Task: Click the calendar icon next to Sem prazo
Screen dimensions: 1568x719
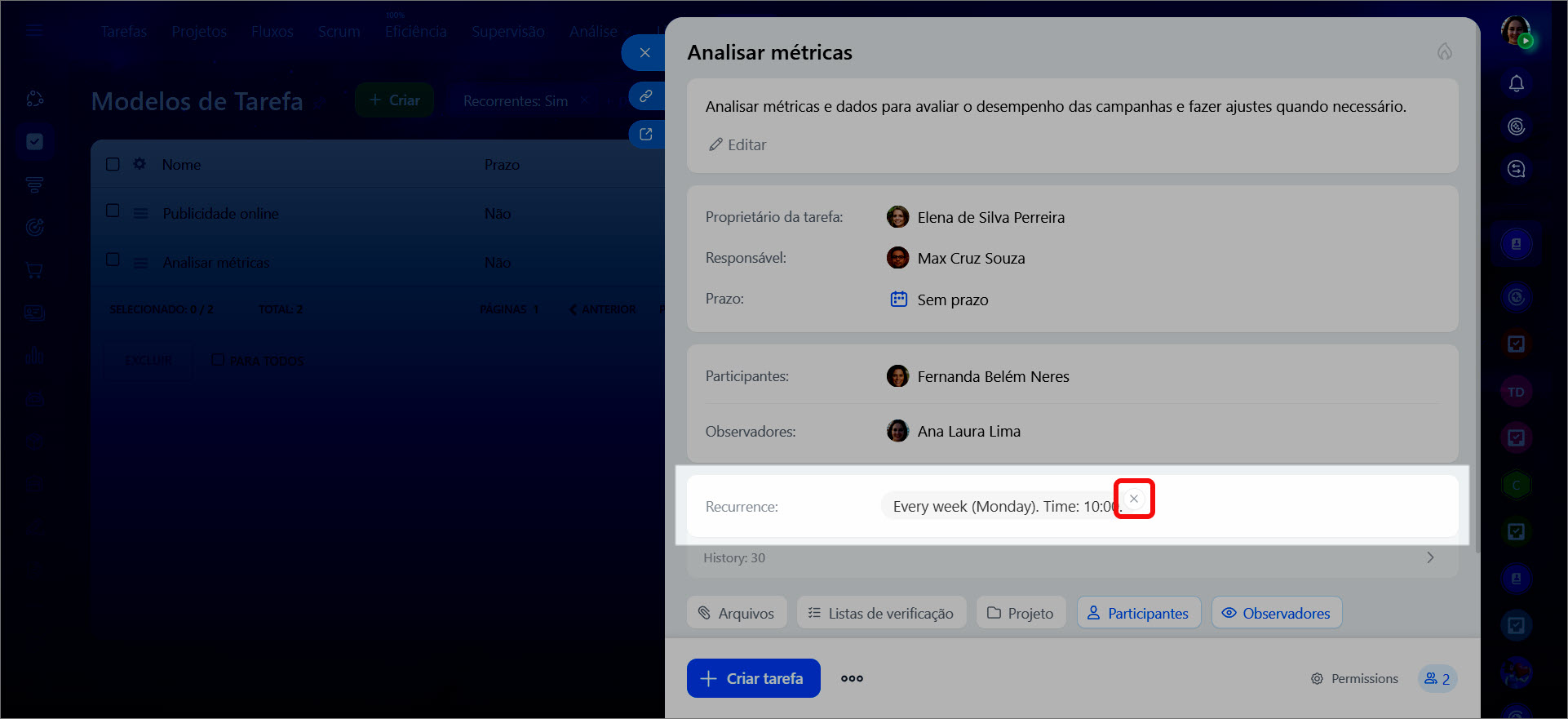Action: point(898,300)
